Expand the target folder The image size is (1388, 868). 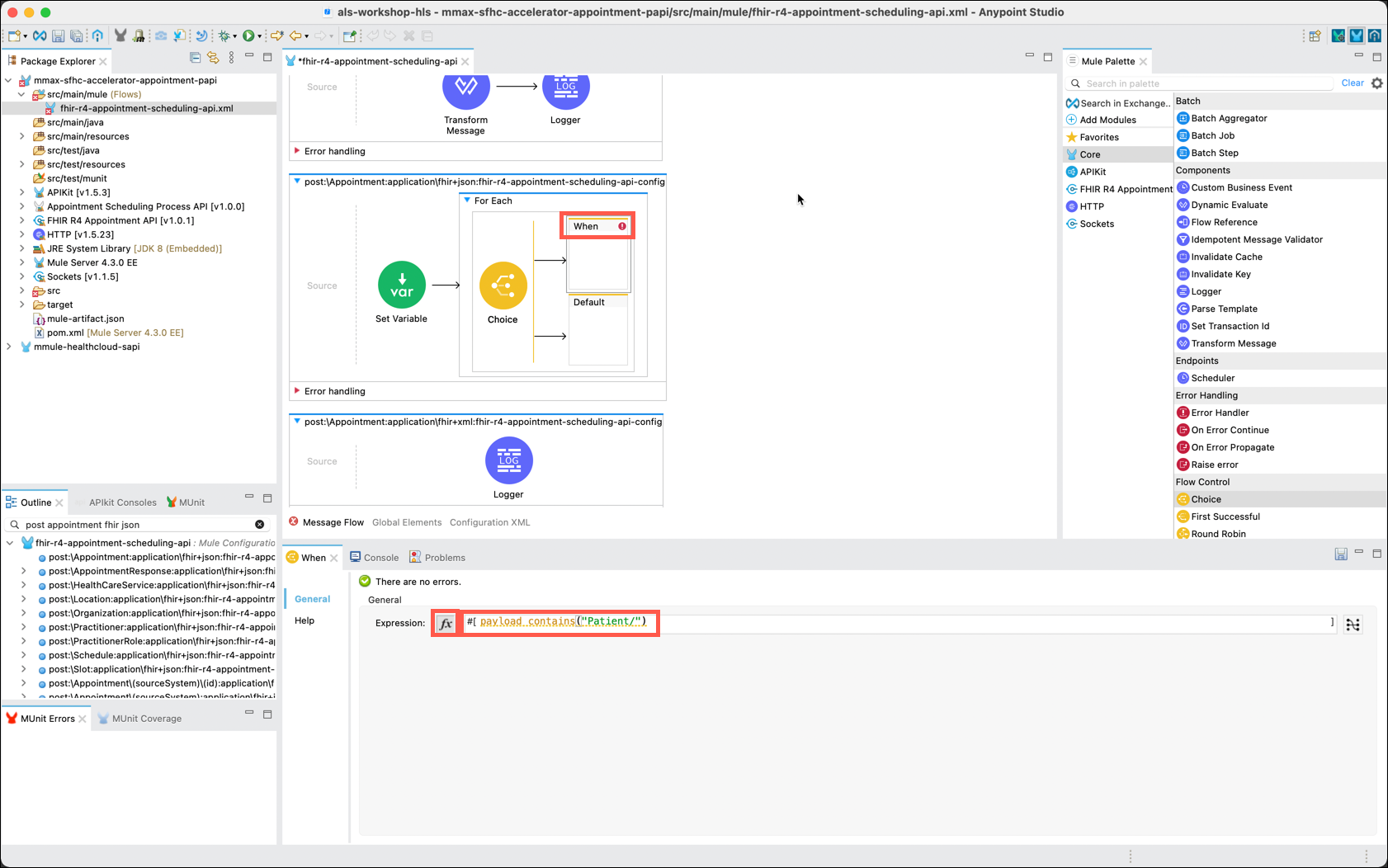tap(22, 304)
